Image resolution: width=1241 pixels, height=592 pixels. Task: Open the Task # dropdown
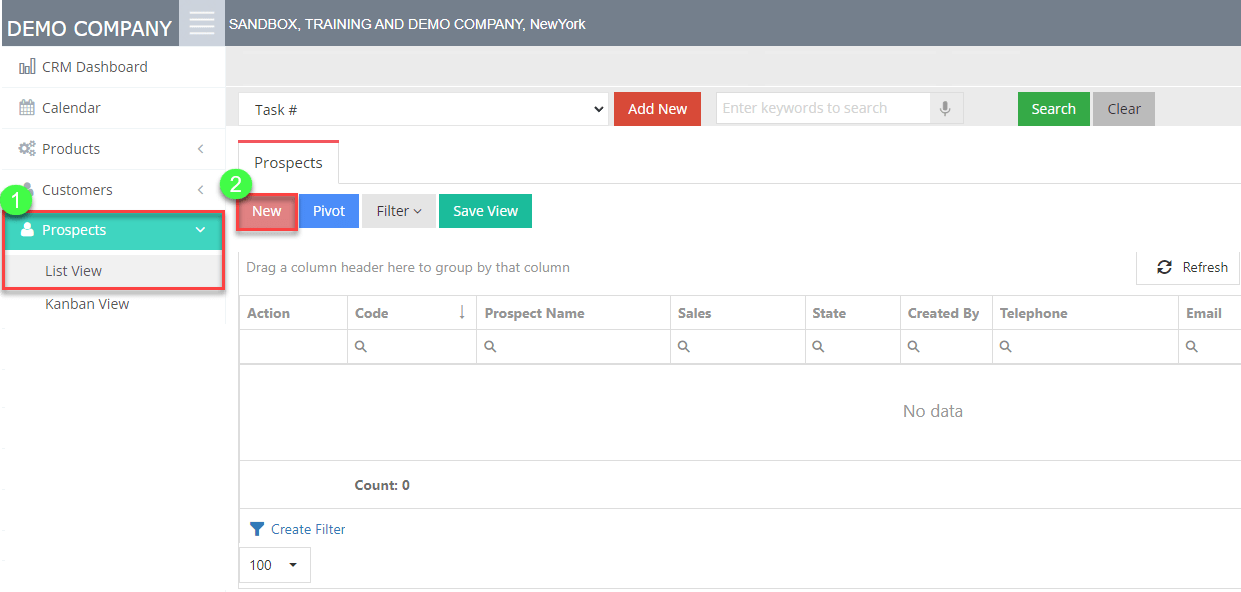tap(423, 109)
